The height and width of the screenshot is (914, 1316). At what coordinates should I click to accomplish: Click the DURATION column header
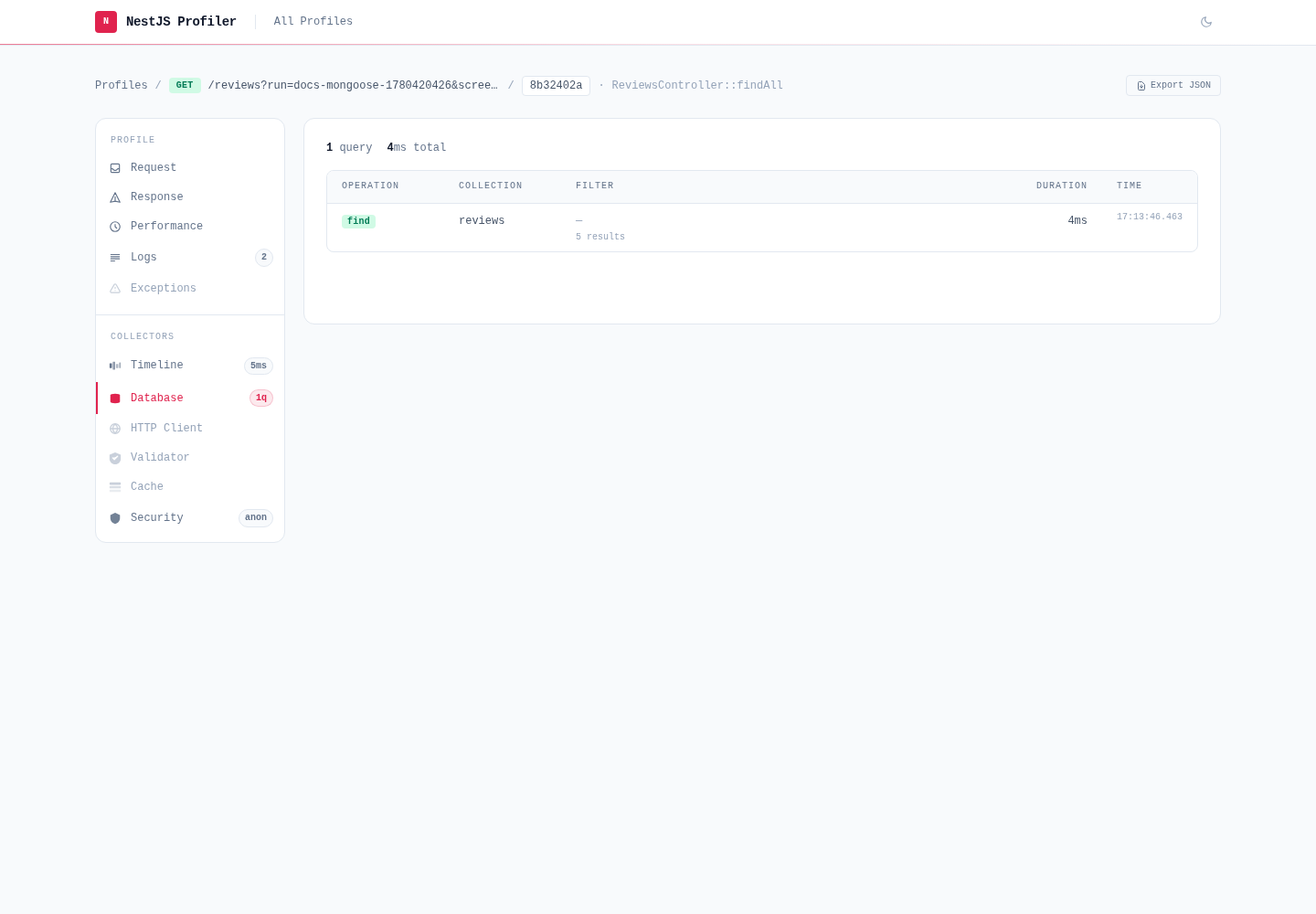pyautogui.click(x=1062, y=186)
